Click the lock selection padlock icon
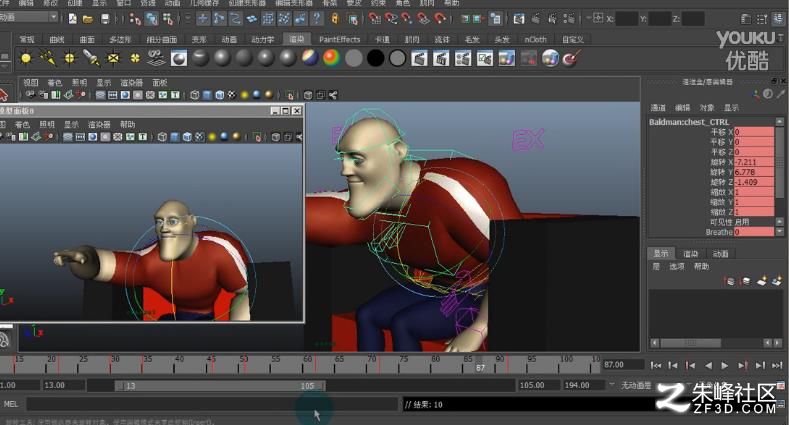Screen dimensions: 789x425 pos(335,19)
